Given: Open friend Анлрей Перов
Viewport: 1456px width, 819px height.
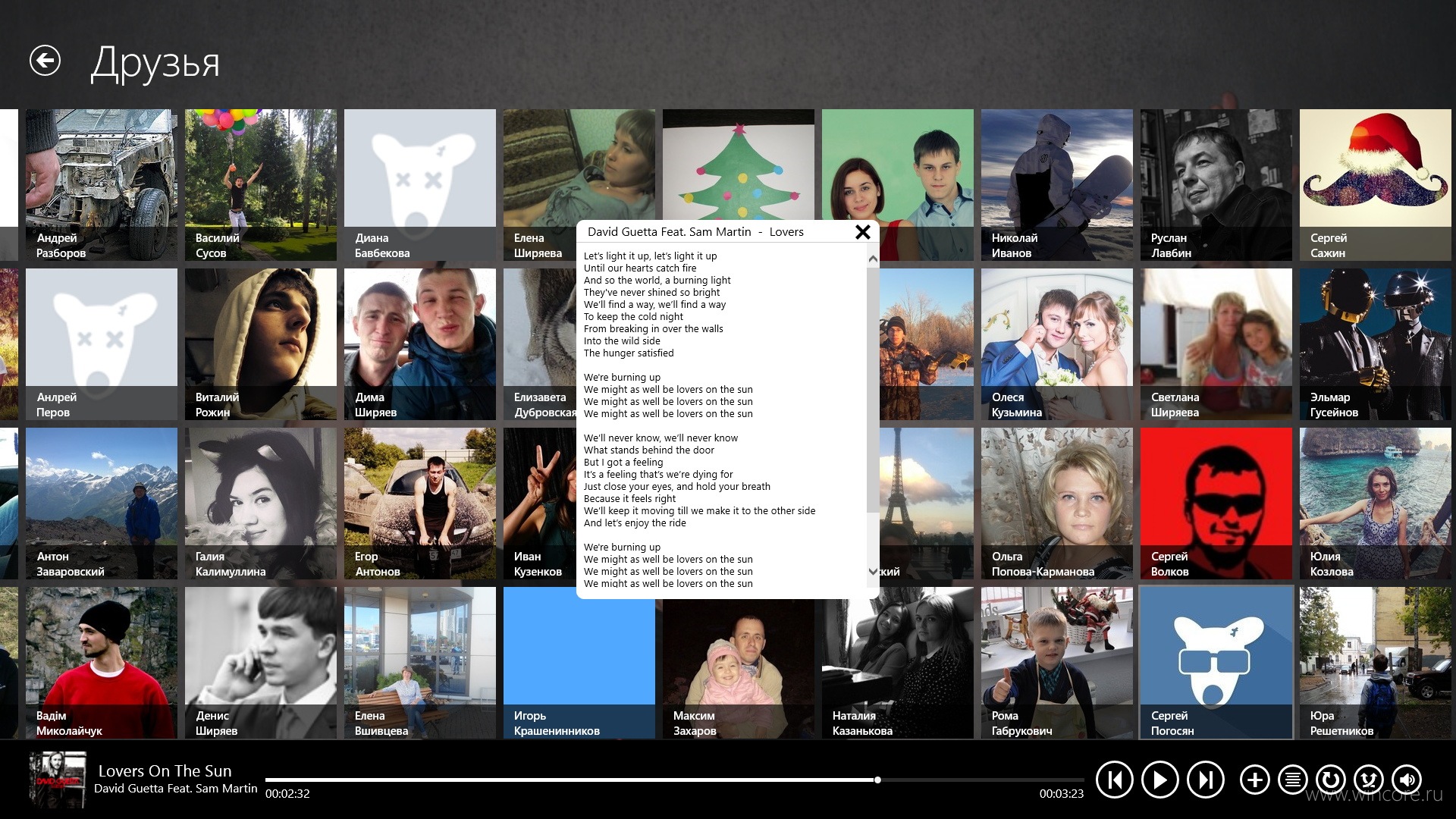Looking at the screenshot, I should pos(102,344).
